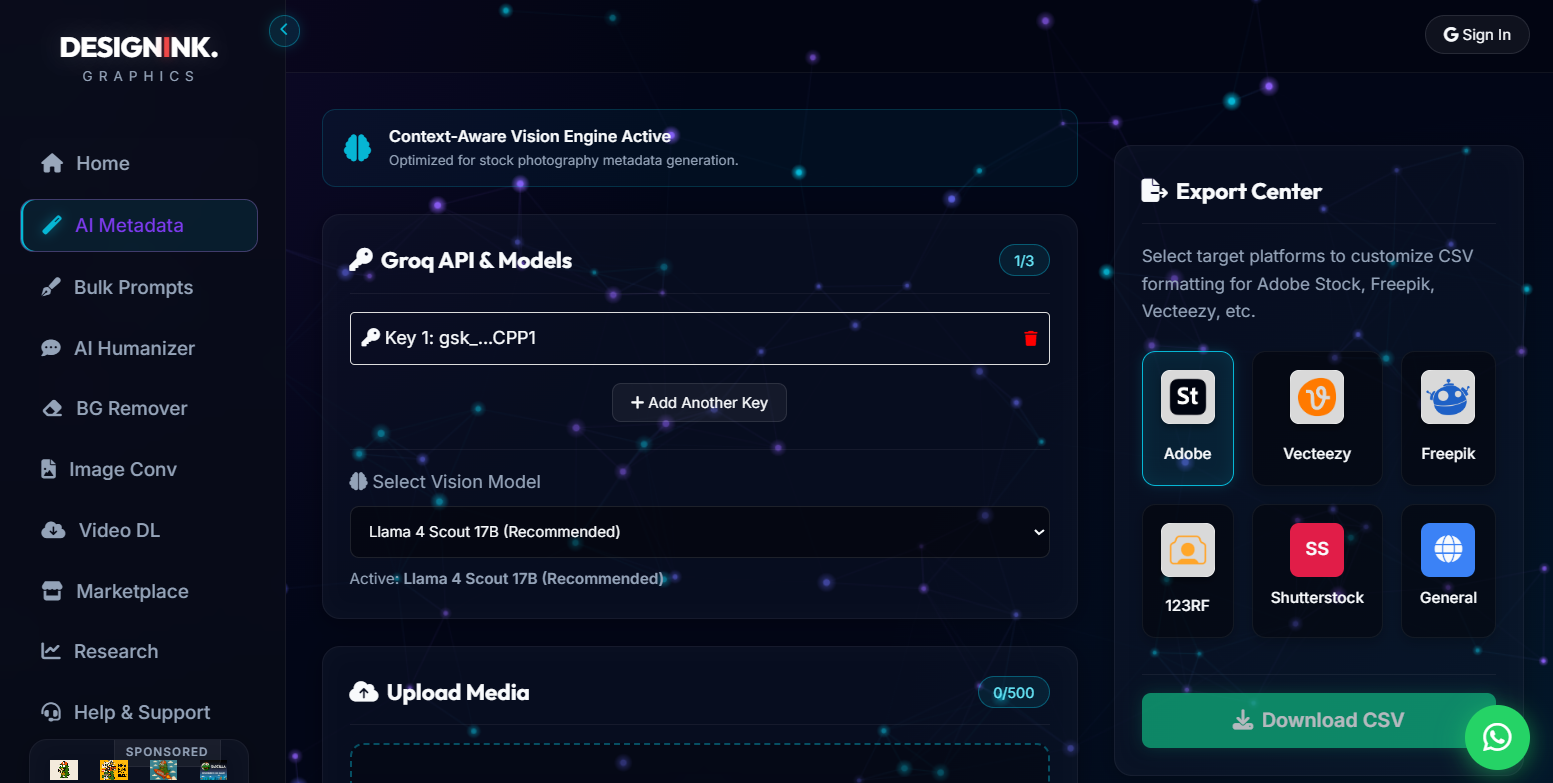Select the General globe icon
The height and width of the screenshot is (783, 1553).
1448,549
